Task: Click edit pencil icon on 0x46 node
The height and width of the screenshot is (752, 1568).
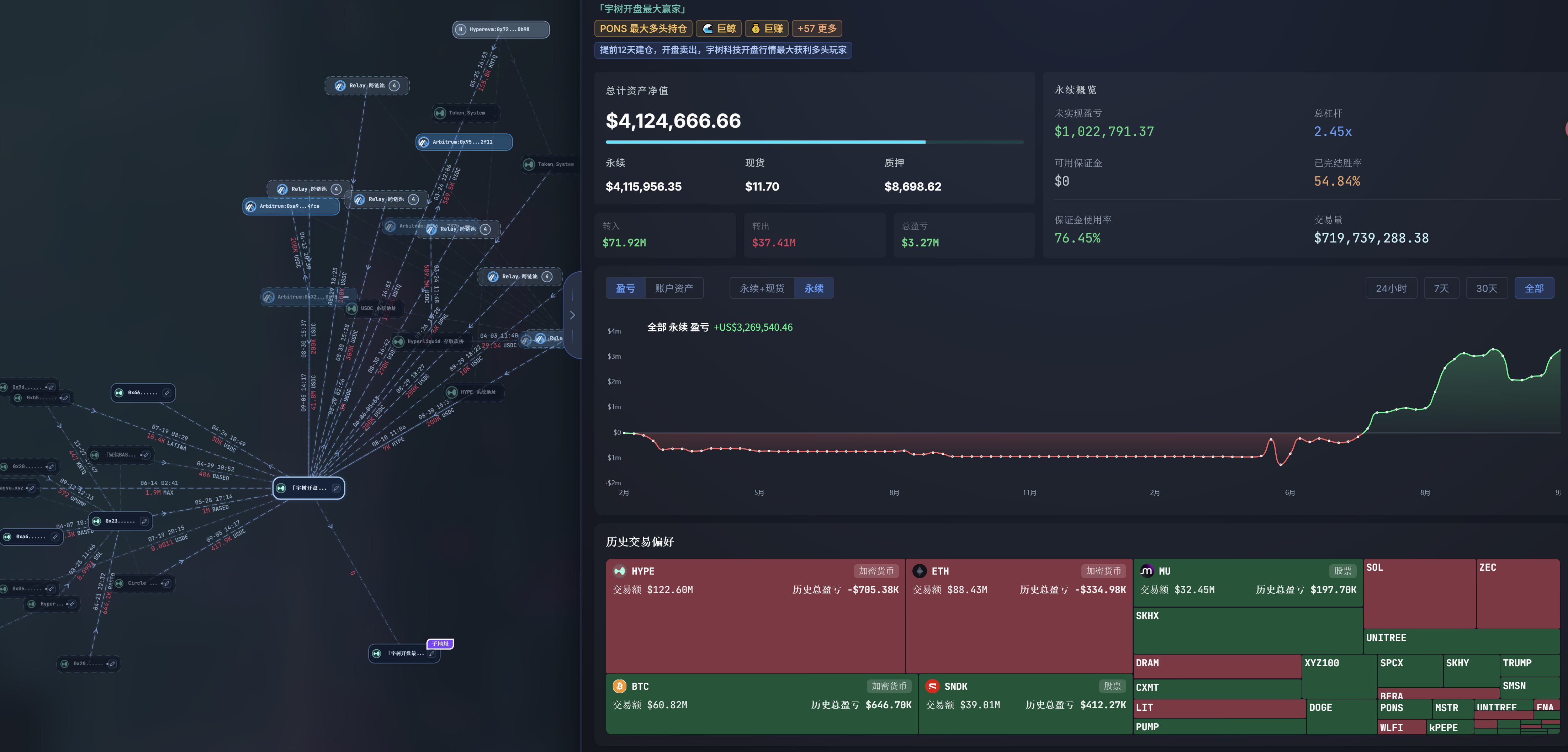Action: (x=167, y=393)
